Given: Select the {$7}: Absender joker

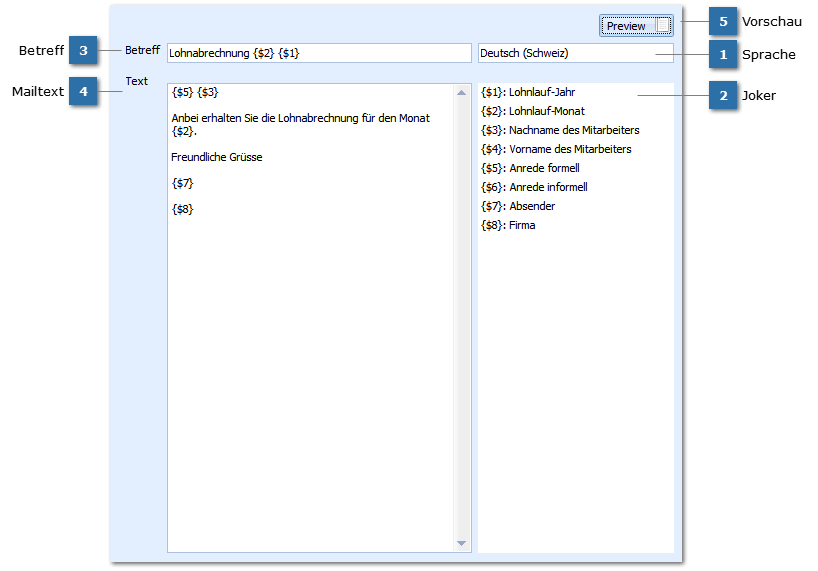Looking at the screenshot, I should pyautogui.click(x=518, y=206).
